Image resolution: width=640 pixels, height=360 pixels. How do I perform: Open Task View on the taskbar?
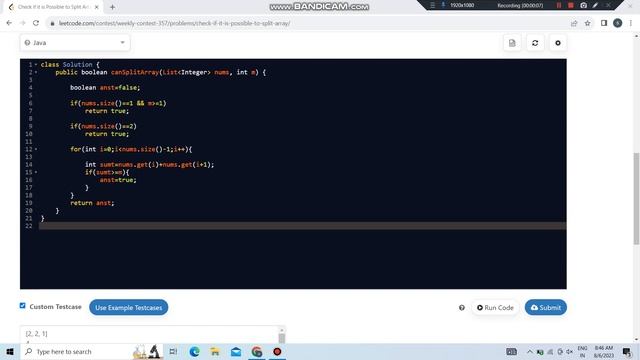(173, 351)
